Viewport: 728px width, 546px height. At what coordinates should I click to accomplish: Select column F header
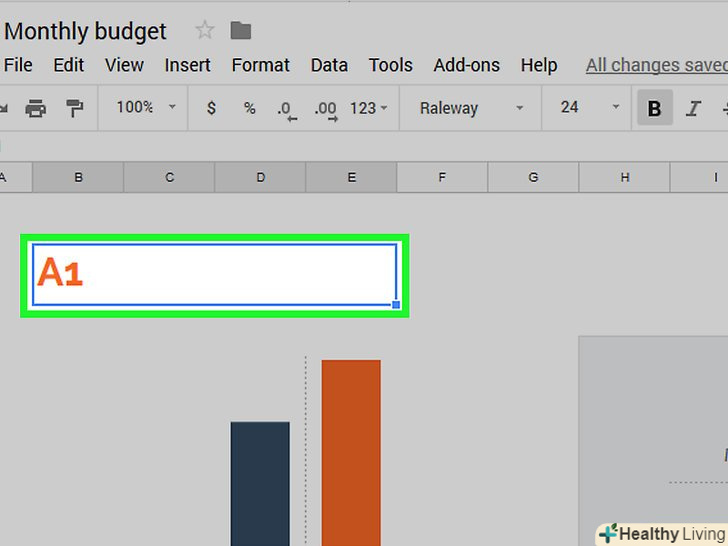click(442, 177)
